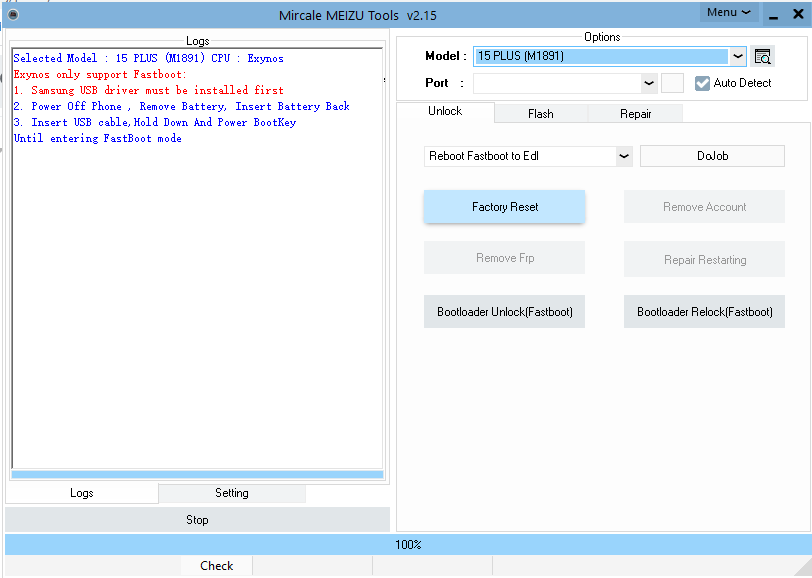Click log line 'Selected Model : 15 PLUS (M1891)'
Viewport: 812px width, 578px height.
click(149, 58)
